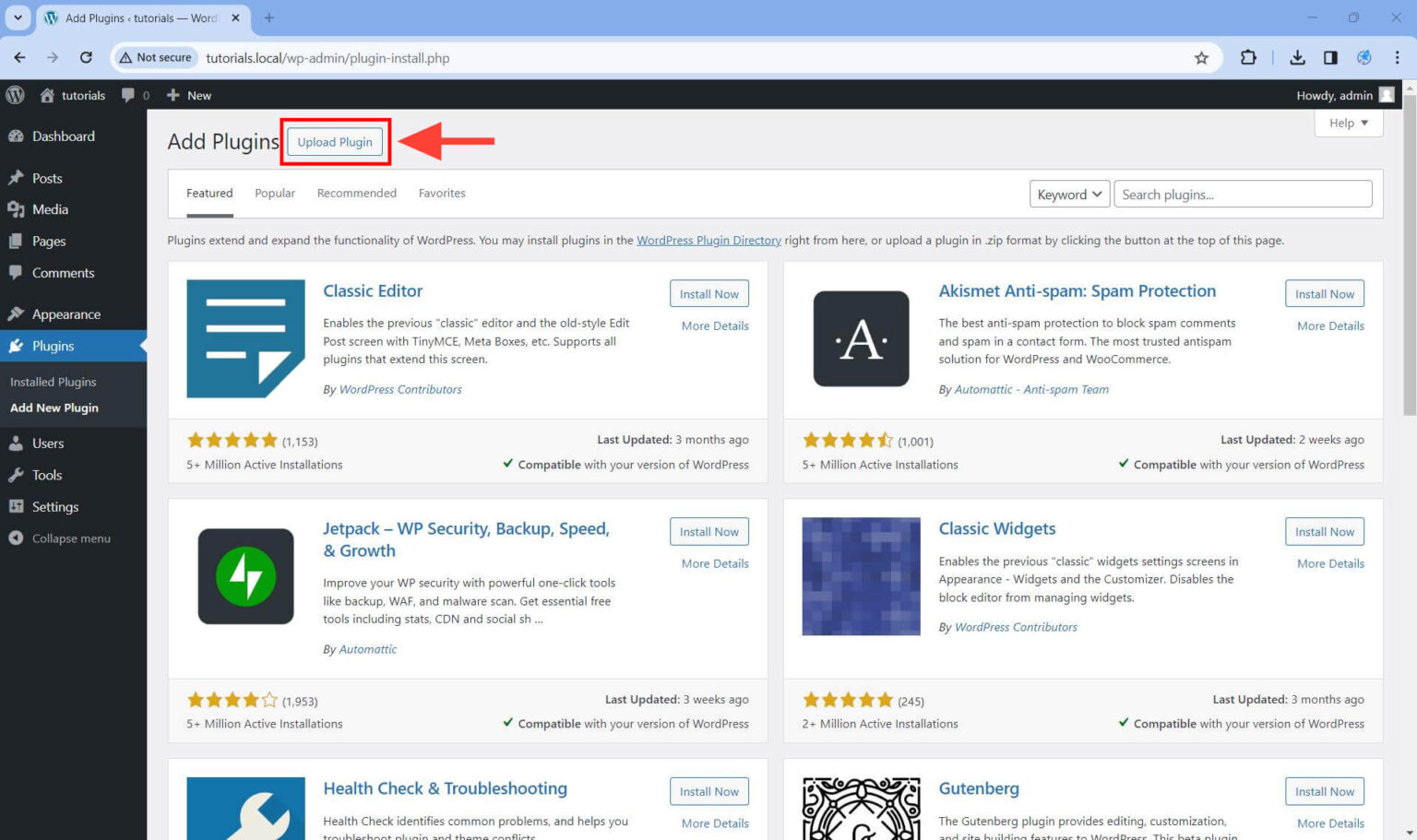
Task: Open the WordPress logo menu
Action: [15, 95]
